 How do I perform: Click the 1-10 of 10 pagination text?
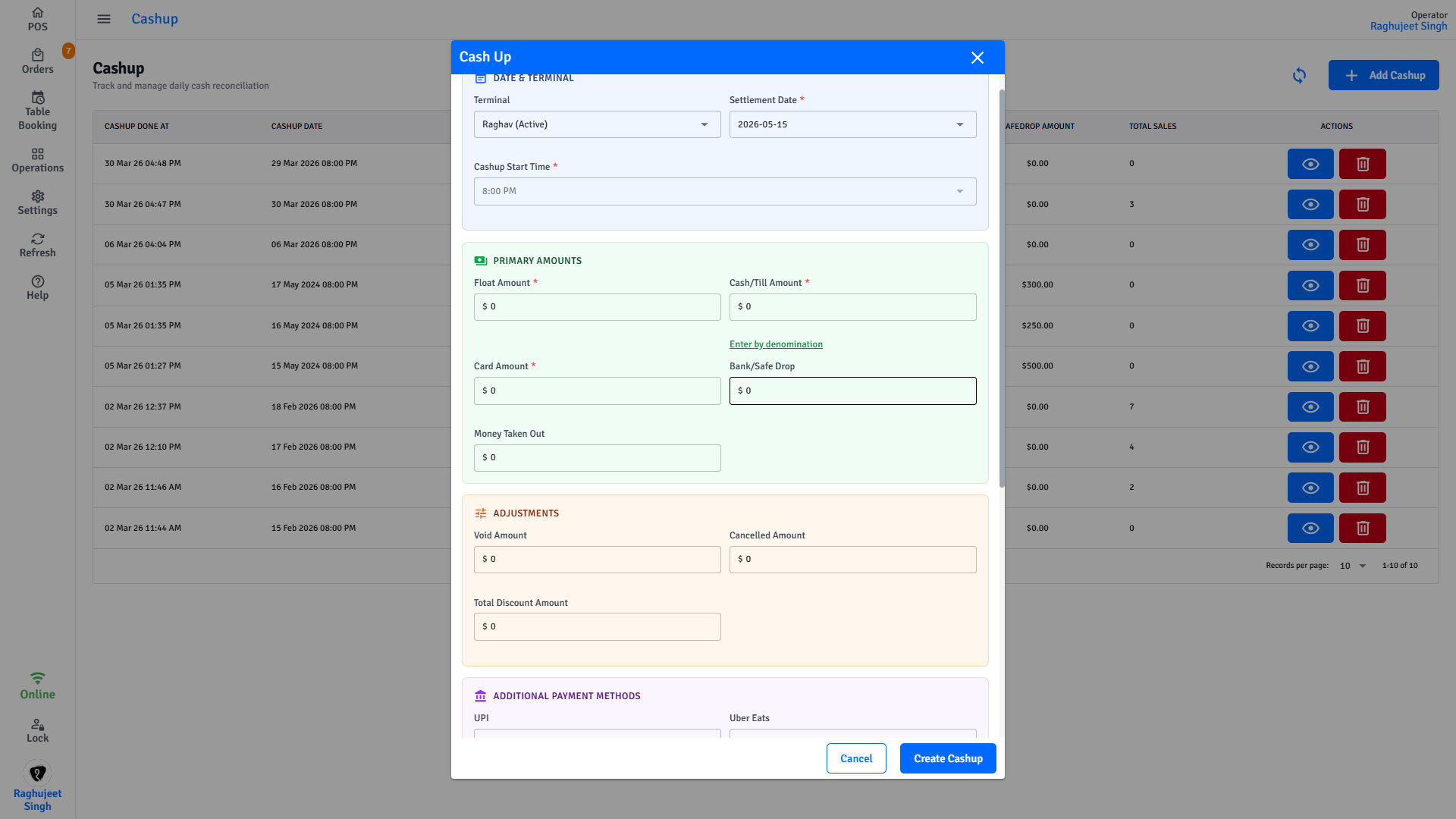1399,566
